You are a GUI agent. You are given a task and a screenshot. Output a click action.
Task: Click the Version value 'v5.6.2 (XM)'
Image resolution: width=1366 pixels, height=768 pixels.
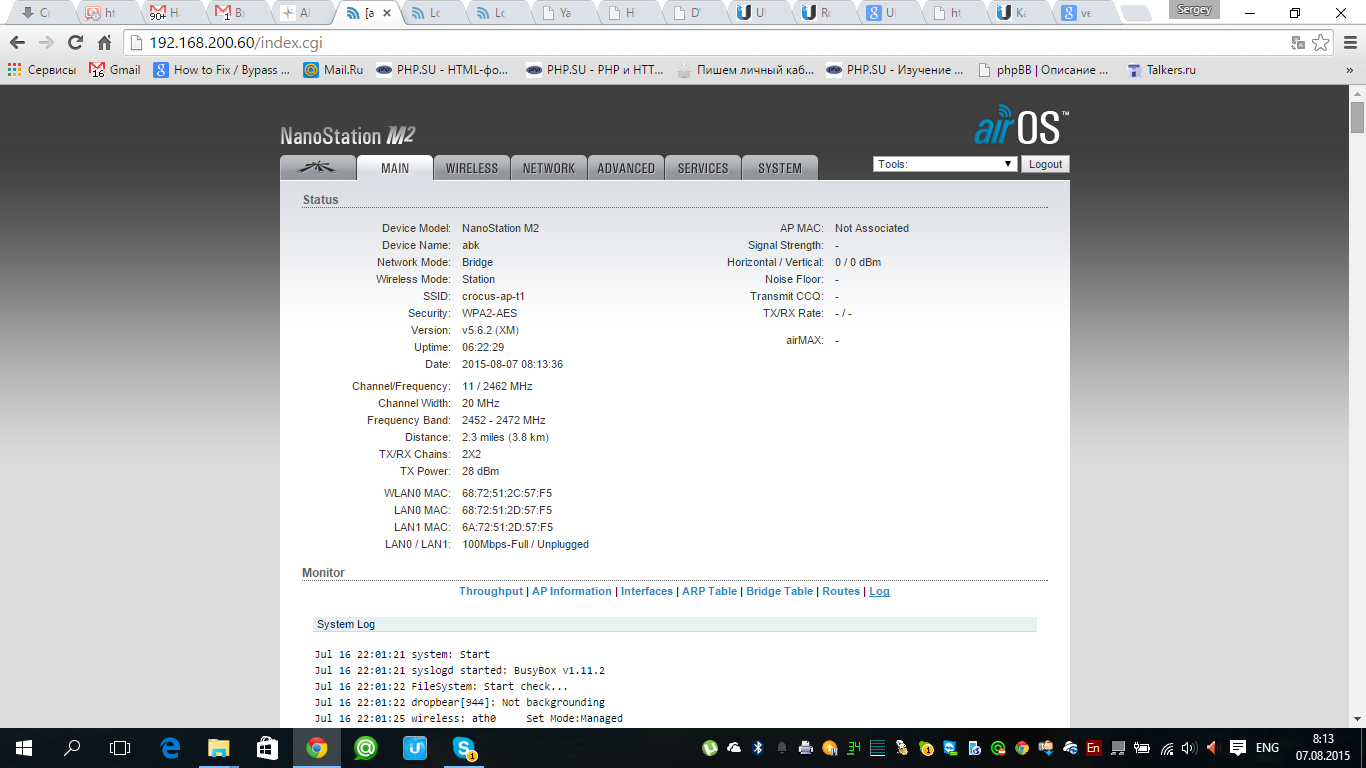pos(490,330)
